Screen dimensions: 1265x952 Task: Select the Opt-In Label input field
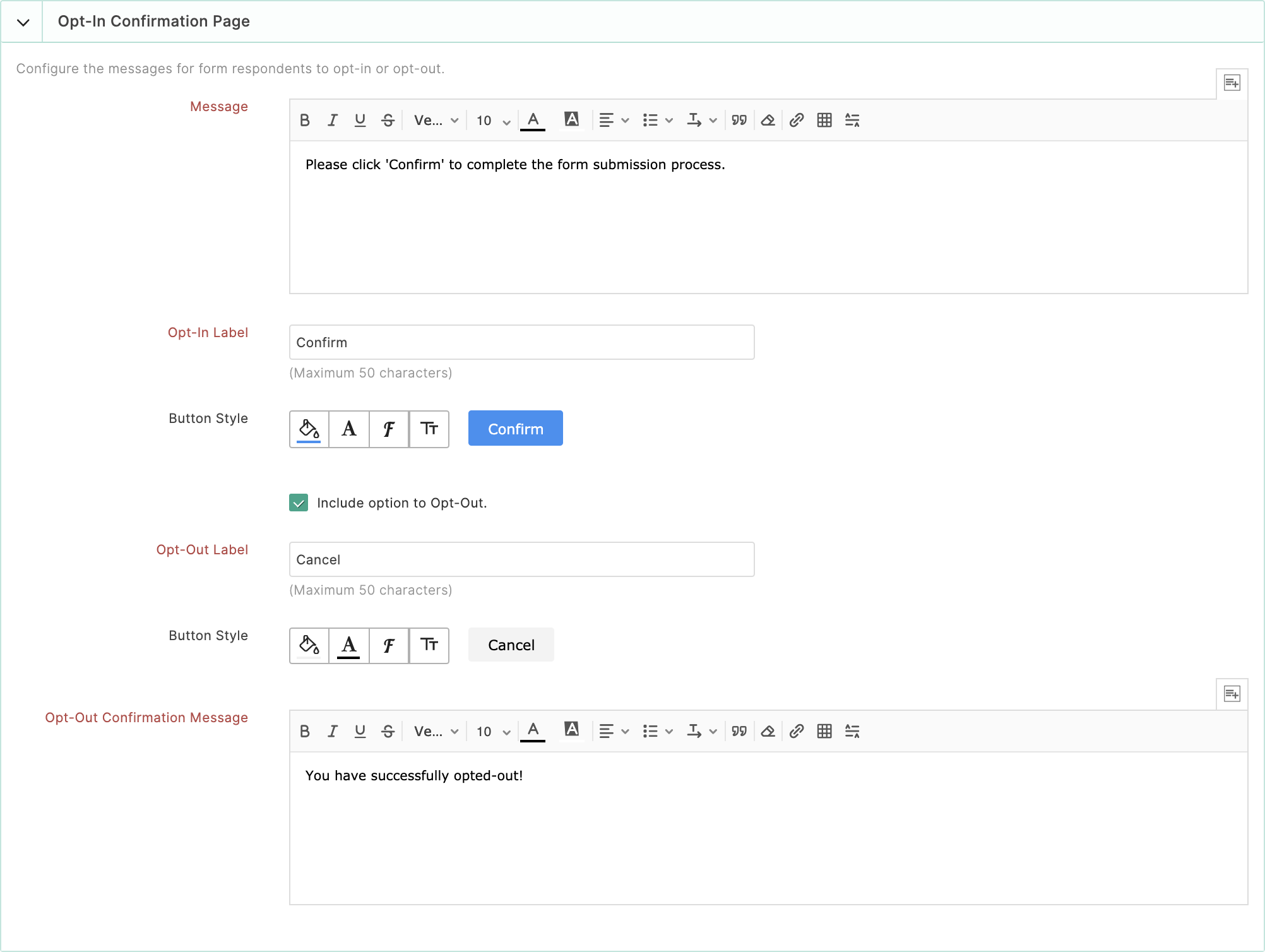[521, 342]
